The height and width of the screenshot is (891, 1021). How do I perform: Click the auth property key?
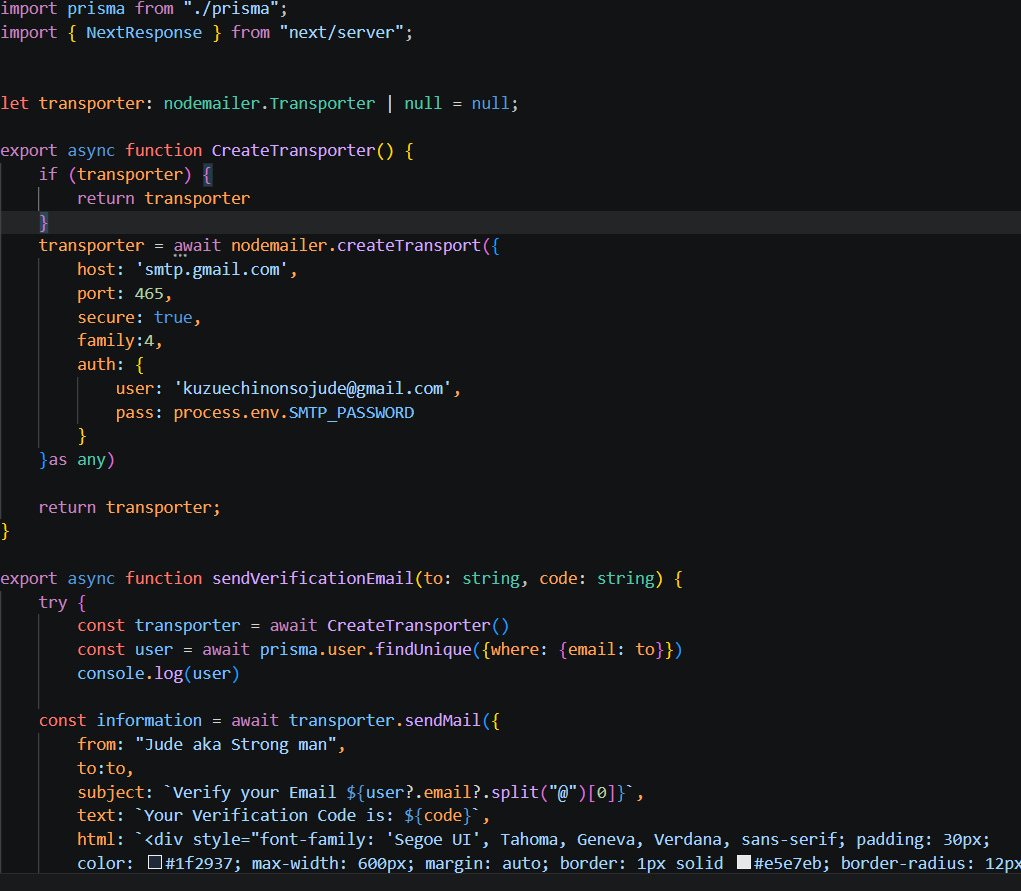(96, 365)
